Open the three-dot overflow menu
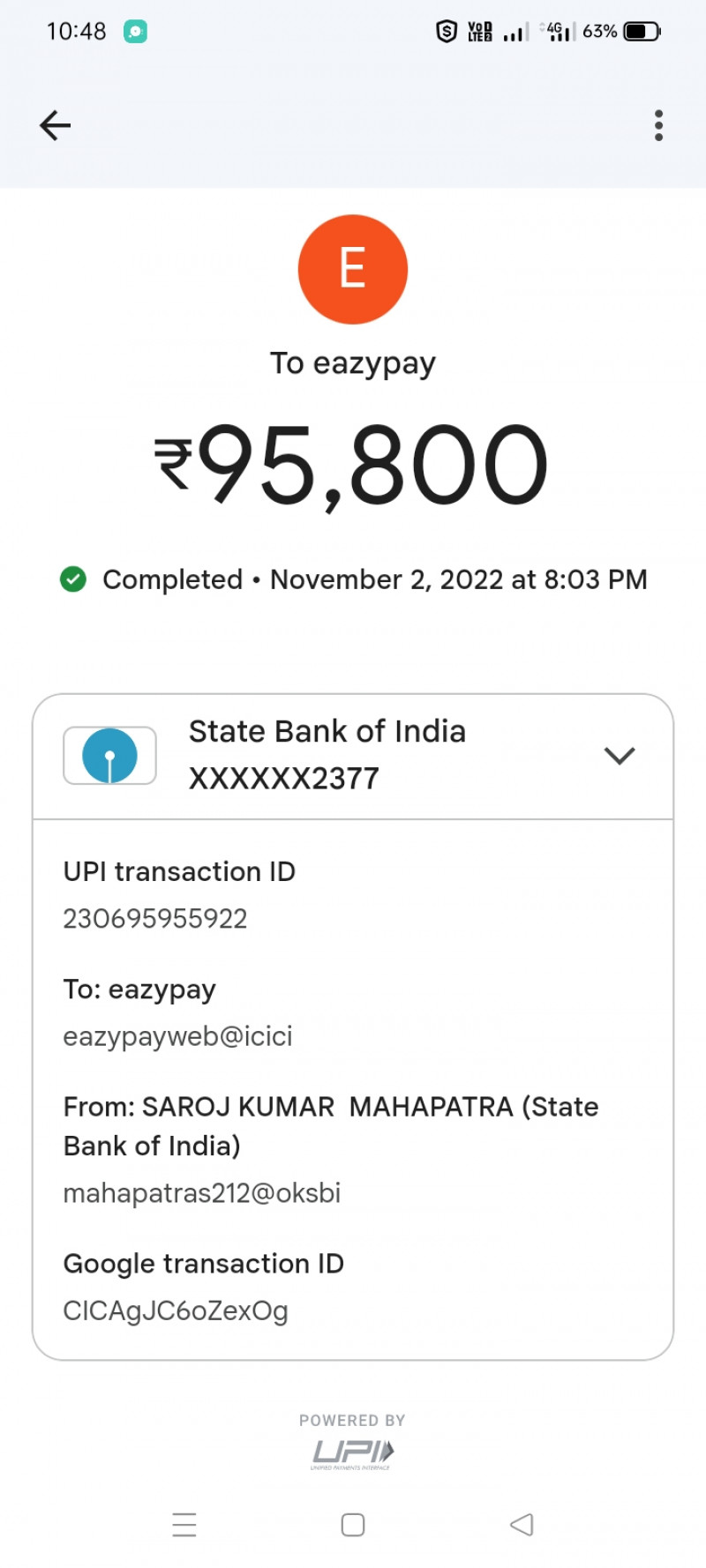This screenshot has height=1568, width=706. click(658, 125)
